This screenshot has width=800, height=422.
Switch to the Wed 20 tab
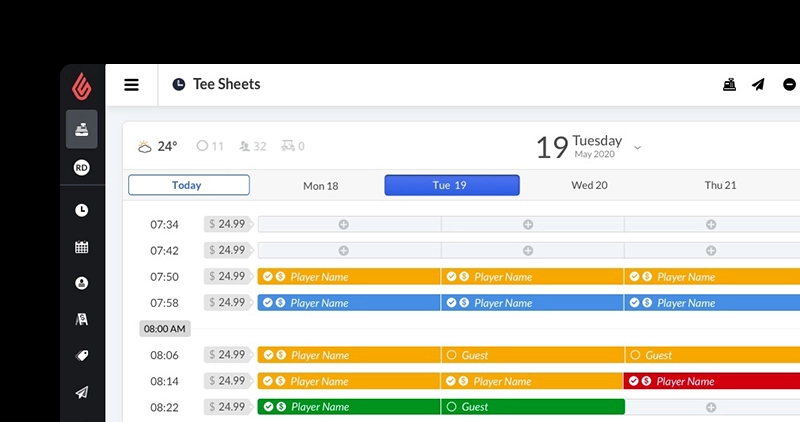(x=589, y=185)
